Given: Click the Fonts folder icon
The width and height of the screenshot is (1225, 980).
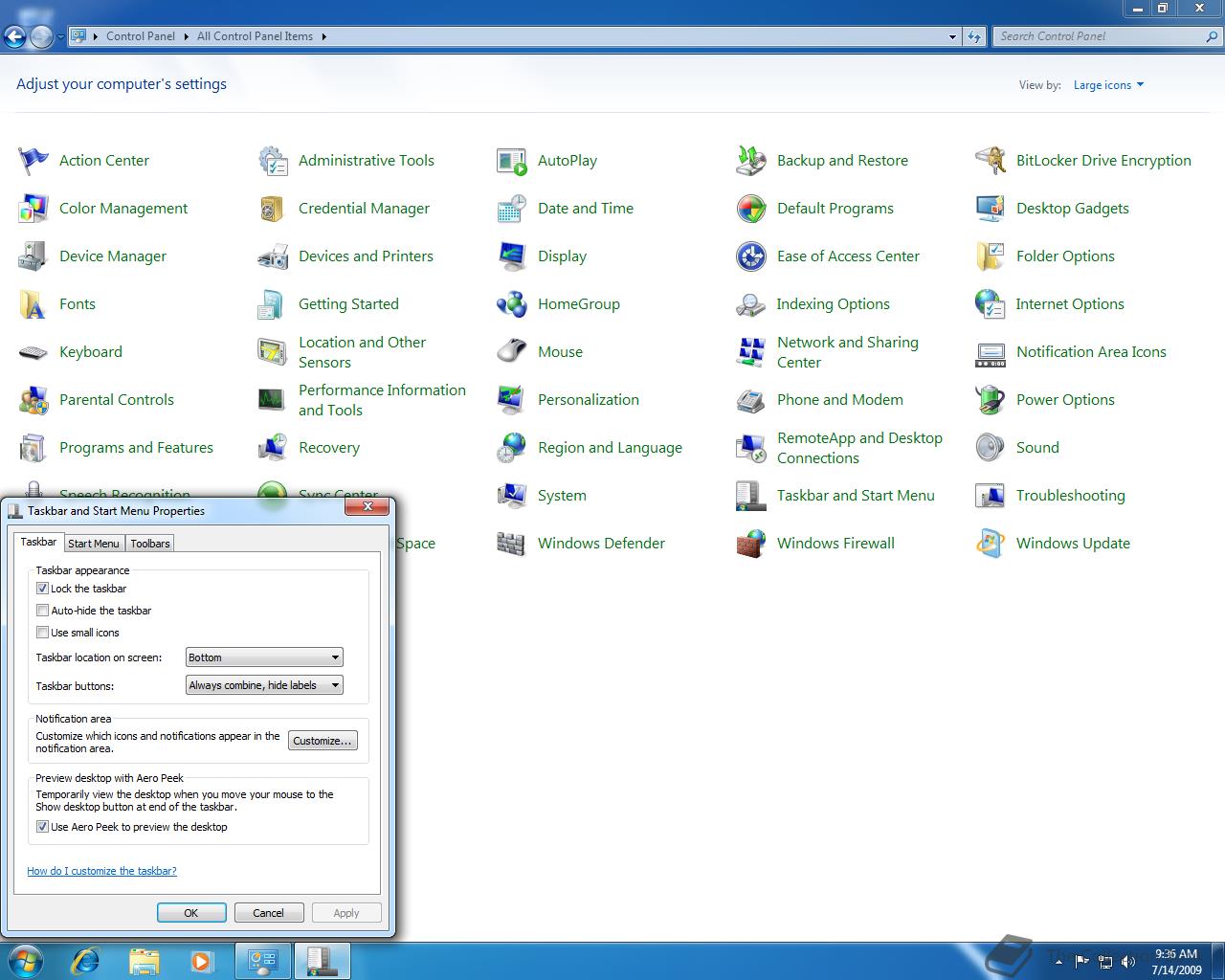Looking at the screenshot, I should coord(33,304).
